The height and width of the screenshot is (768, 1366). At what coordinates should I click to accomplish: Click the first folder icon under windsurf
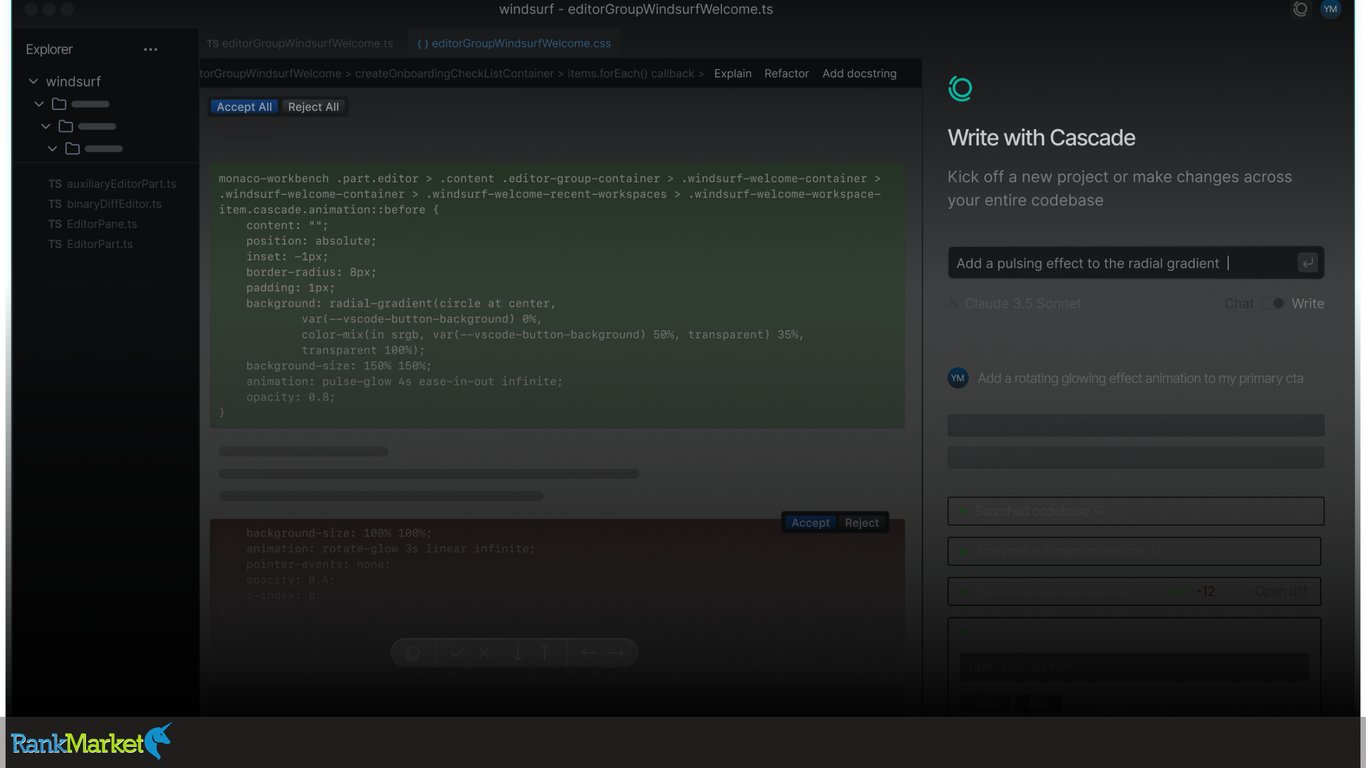click(59, 104)
